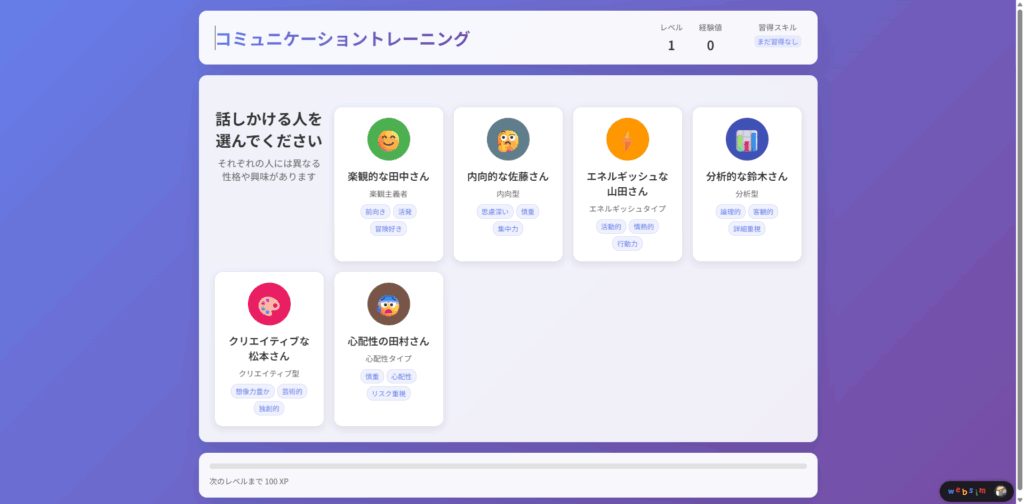1024x504 pixels.
Task: Click the pink palette avatar of 松本さん
Action: click(x=269, y=304)
